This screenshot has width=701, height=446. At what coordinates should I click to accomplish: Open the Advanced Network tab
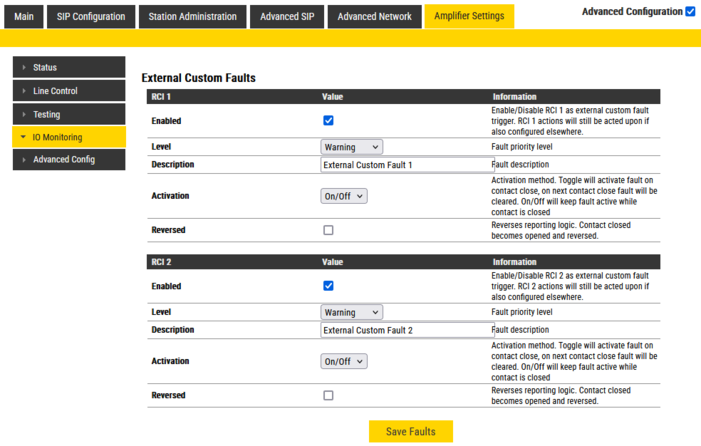[x=374, y=16]
